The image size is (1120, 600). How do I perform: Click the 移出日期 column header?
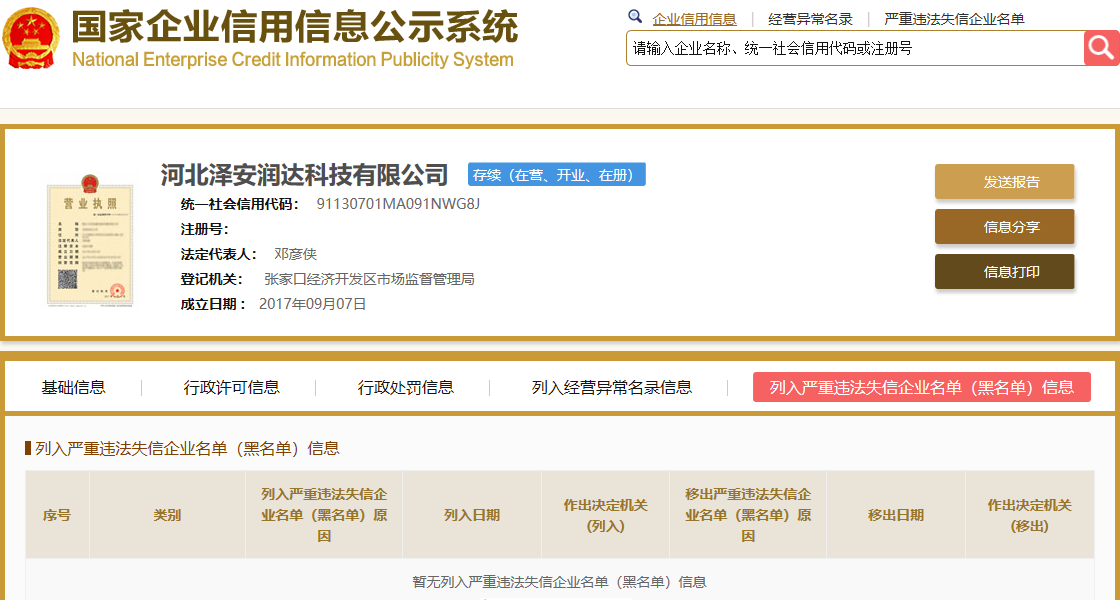[x=896, y=515]
